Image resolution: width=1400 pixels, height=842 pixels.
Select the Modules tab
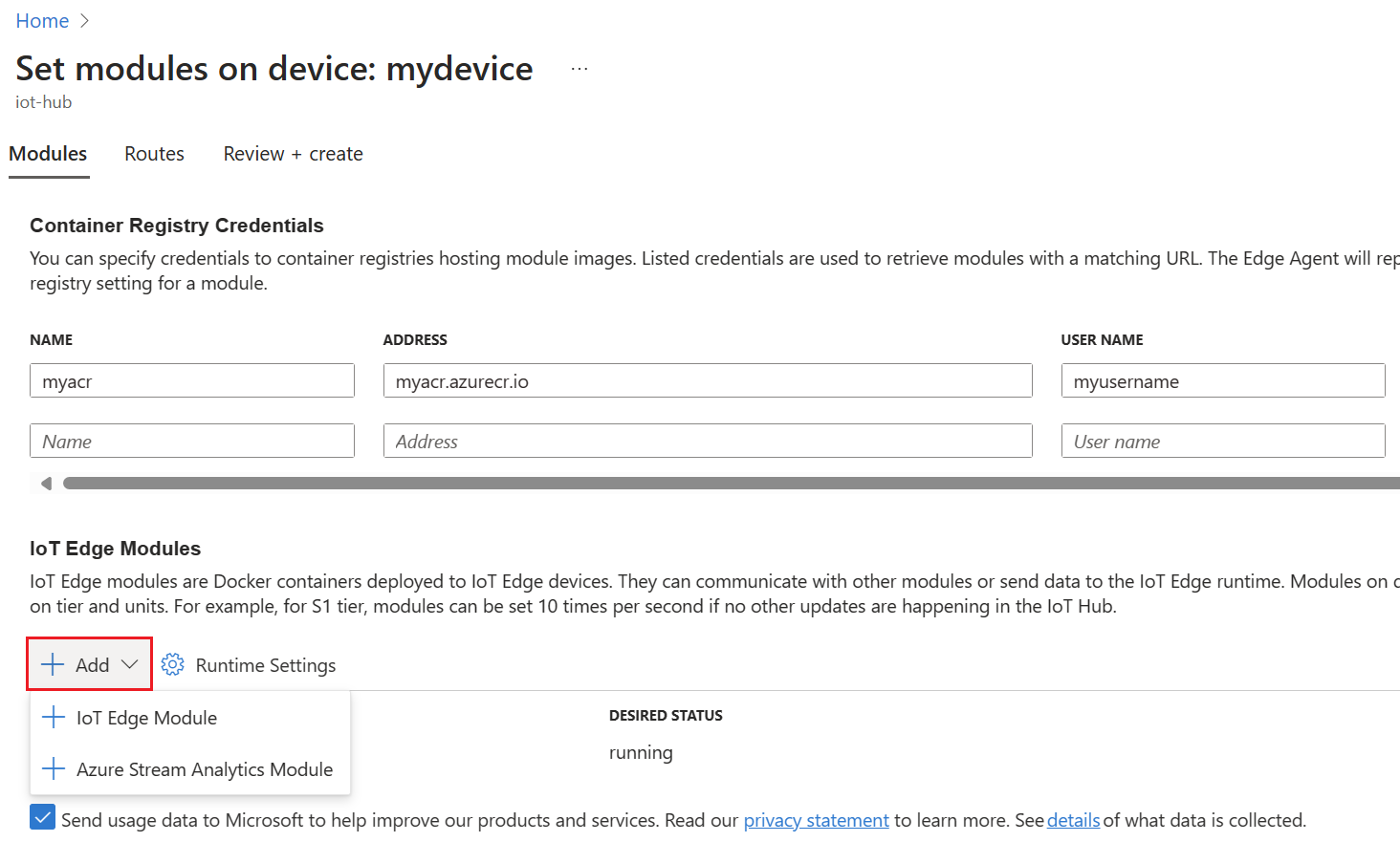coord(48,153)
